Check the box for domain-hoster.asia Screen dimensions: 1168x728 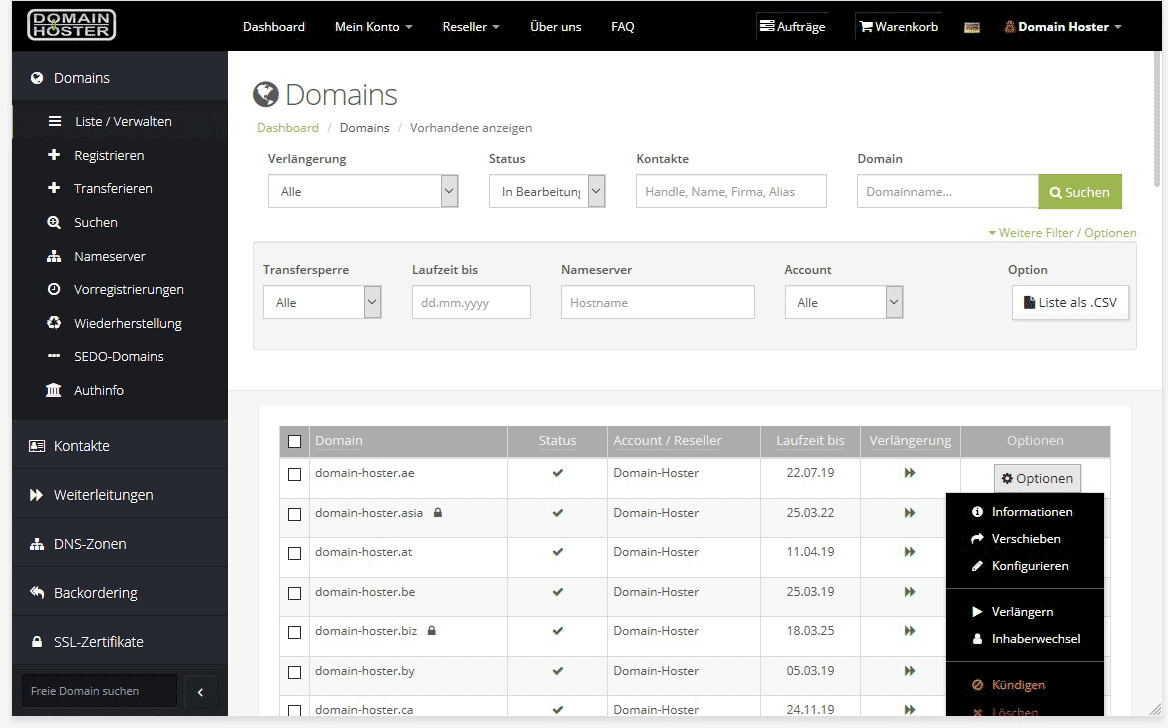294,514
